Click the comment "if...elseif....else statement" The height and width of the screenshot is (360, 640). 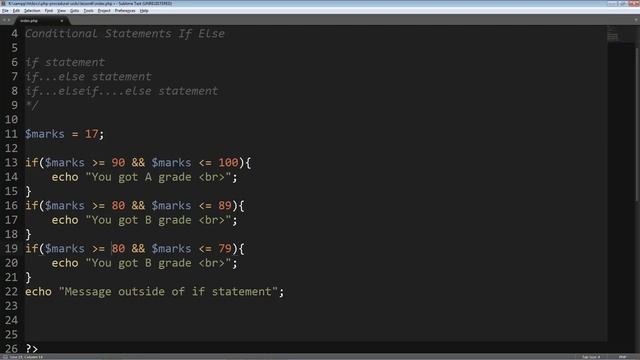122,91
